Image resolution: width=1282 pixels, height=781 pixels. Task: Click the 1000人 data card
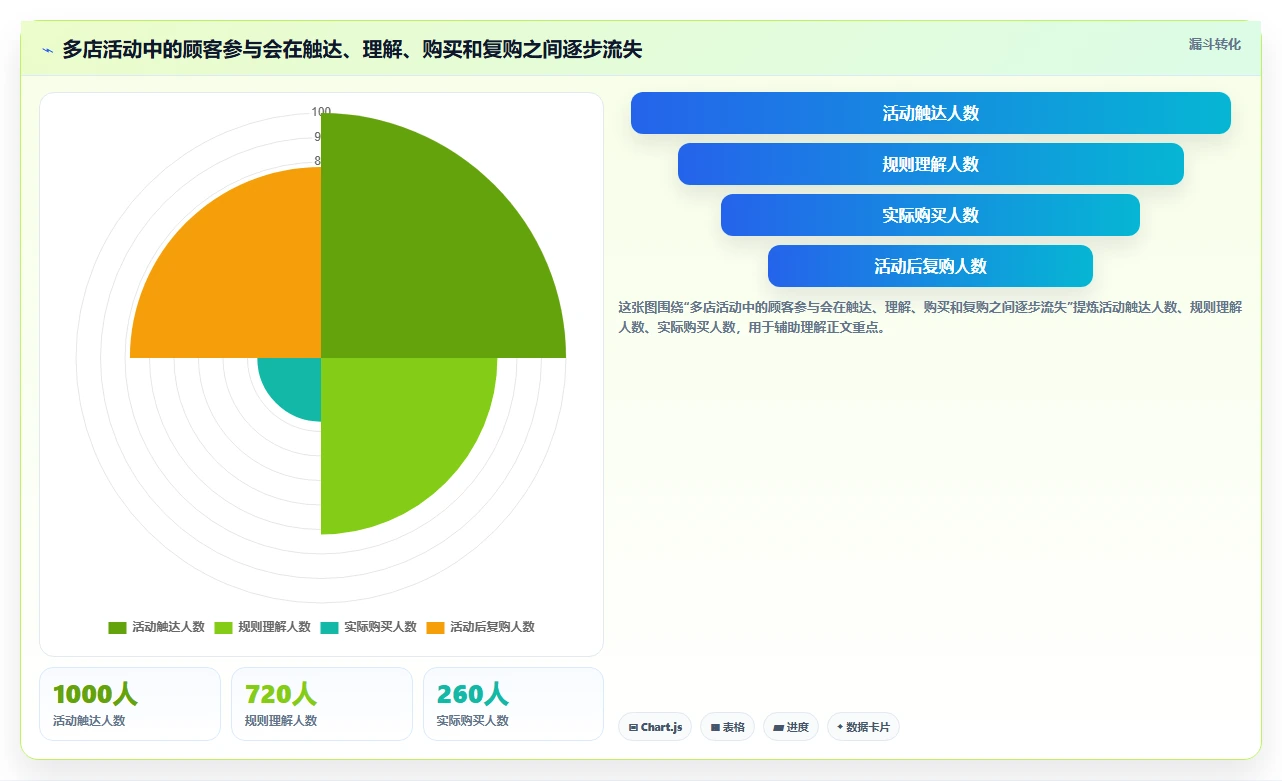130,704
